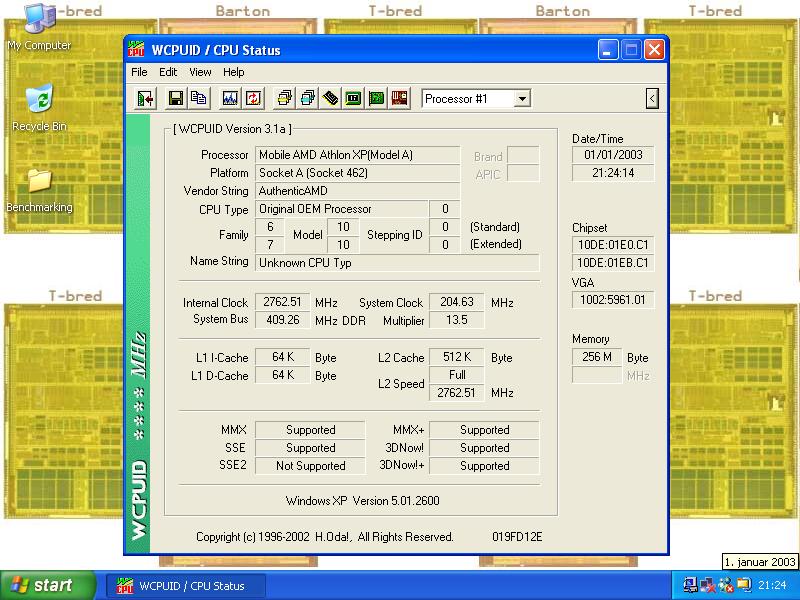Click the chipset value 10DE:01E0.C1
Image resolution: width=800 pixels, height=600 pixels.
[613, 245]
